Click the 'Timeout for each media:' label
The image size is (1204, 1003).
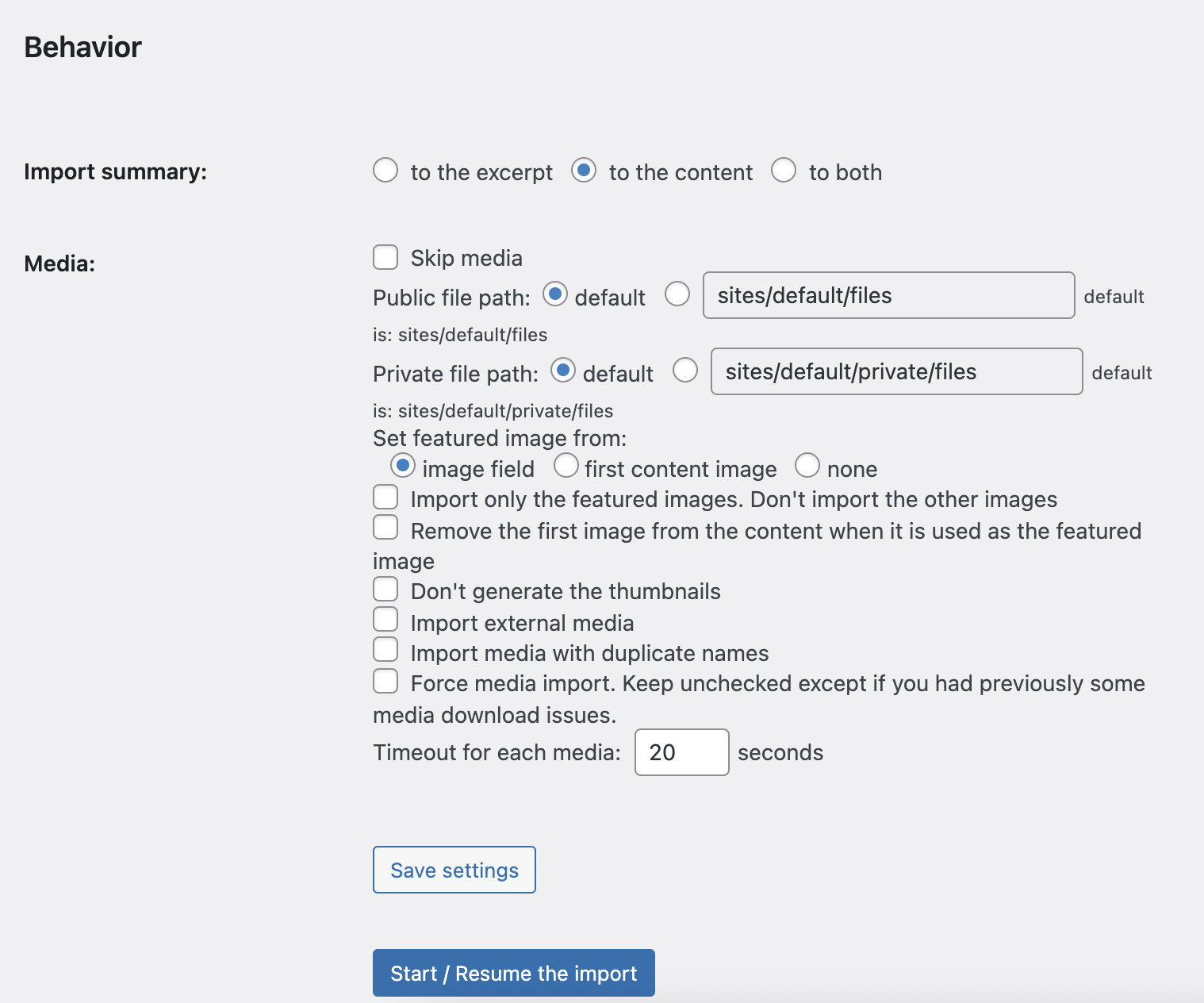pyautogui.click(x=497, y=752)
